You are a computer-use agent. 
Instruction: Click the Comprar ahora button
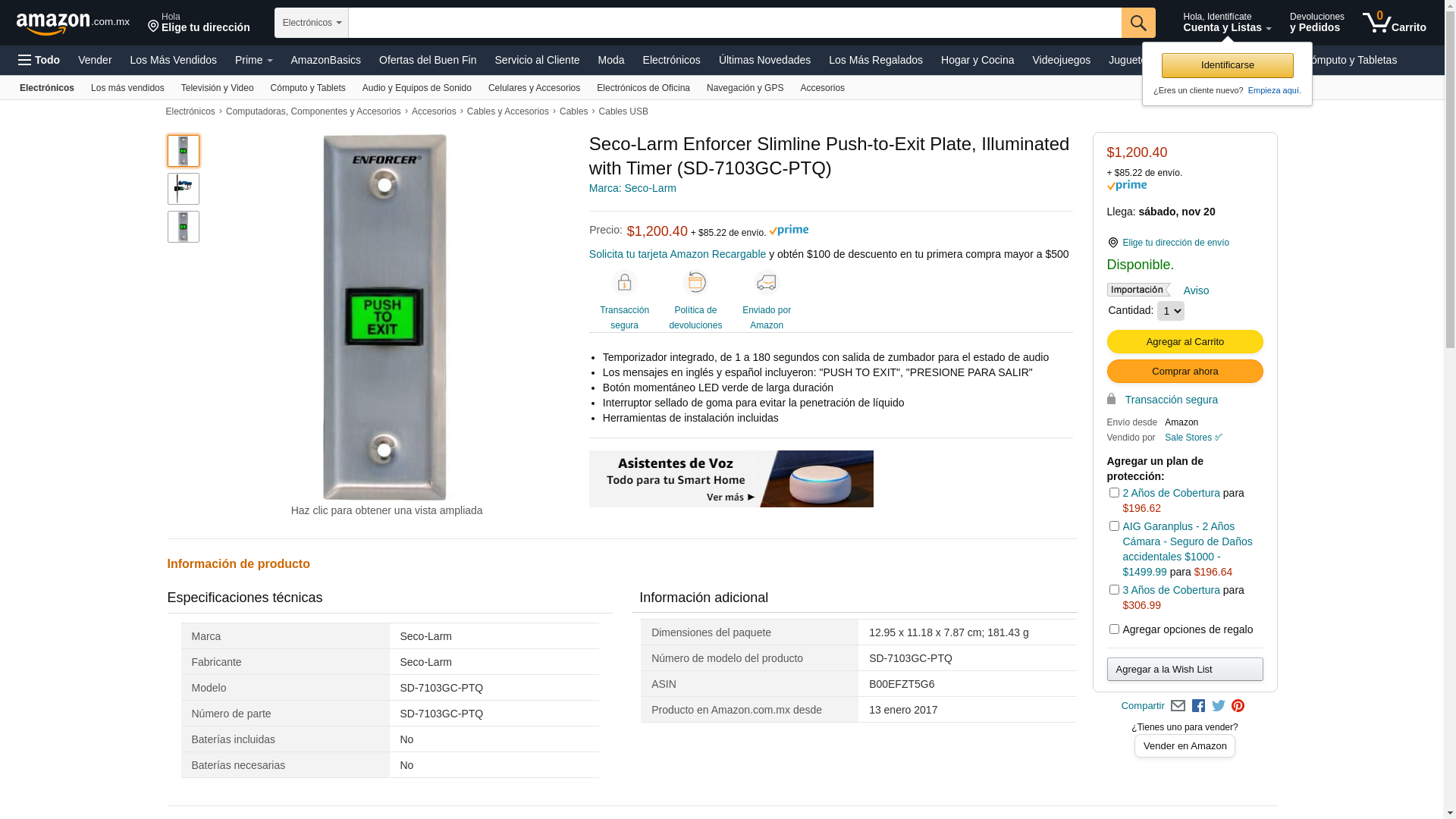1185,372
